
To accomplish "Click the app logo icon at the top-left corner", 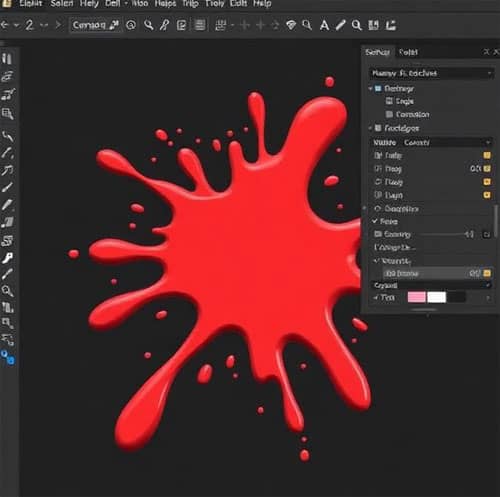I will point(7,4).
